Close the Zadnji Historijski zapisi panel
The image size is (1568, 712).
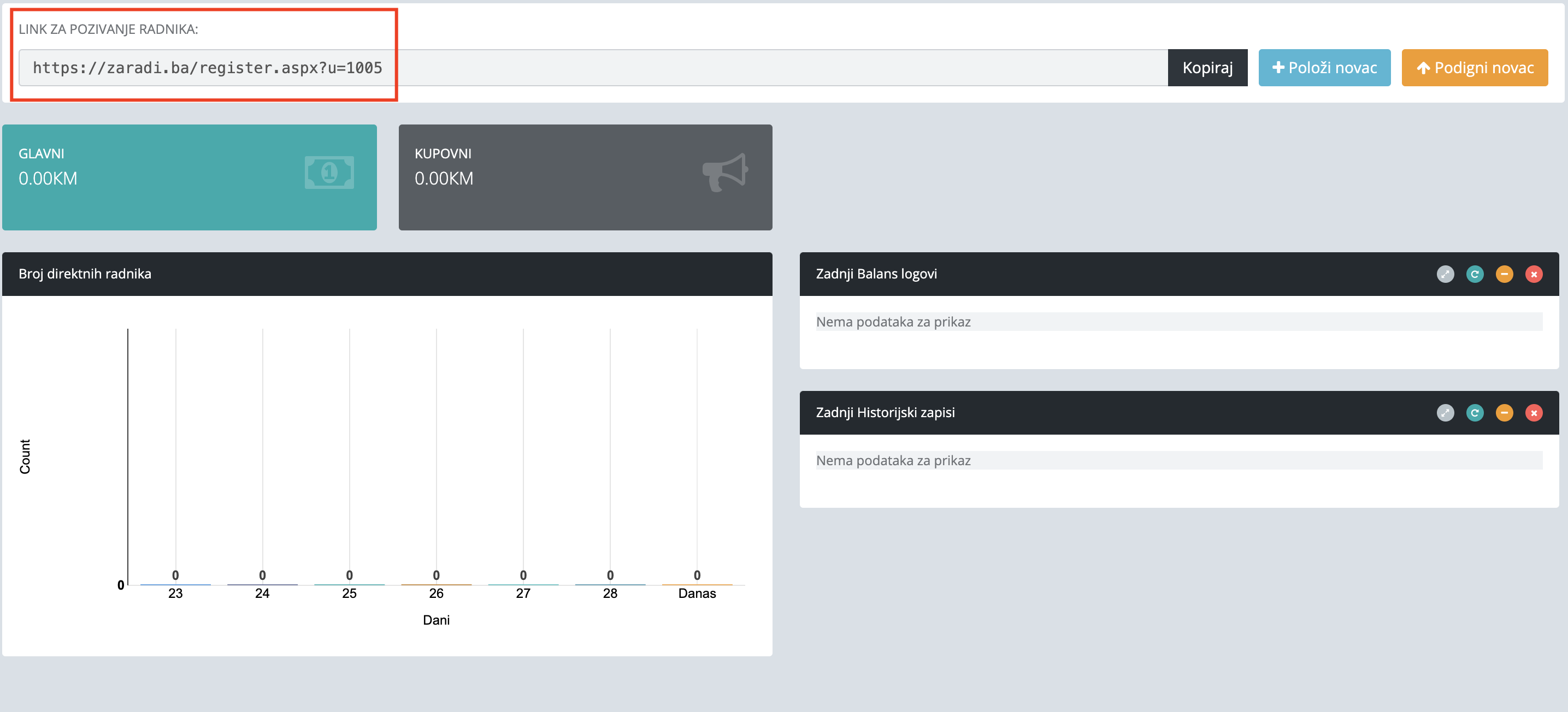click(x=1533, y=413)
